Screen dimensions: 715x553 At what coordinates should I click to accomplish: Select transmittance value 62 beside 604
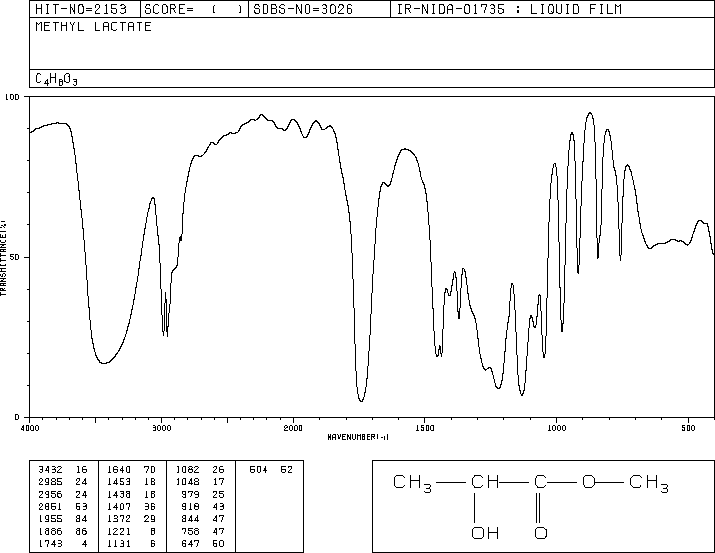(286, 470)
